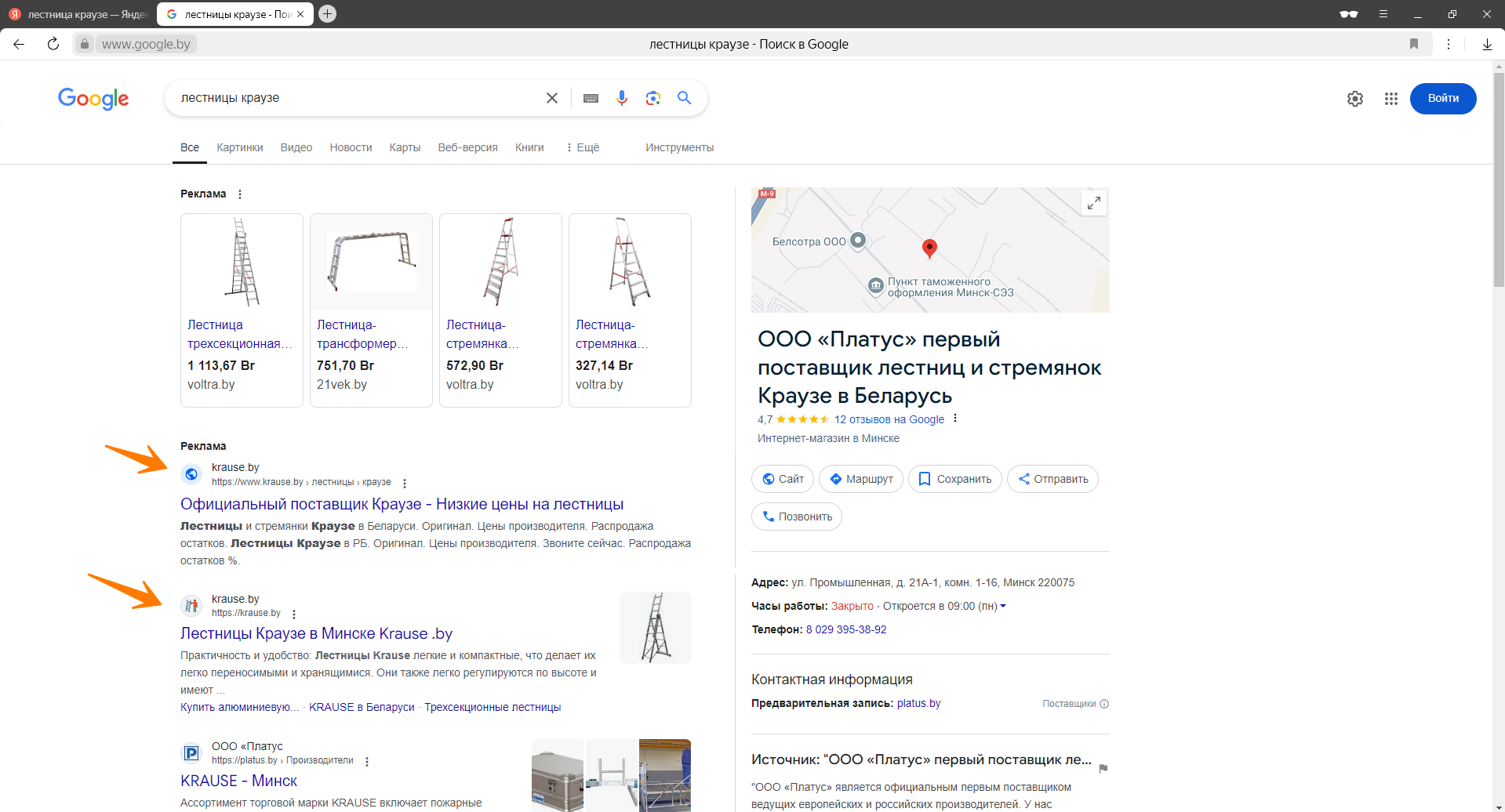Screen dimensions: 1505x812
Task: Select the Видео tab
Action: [x=296, y=147]
